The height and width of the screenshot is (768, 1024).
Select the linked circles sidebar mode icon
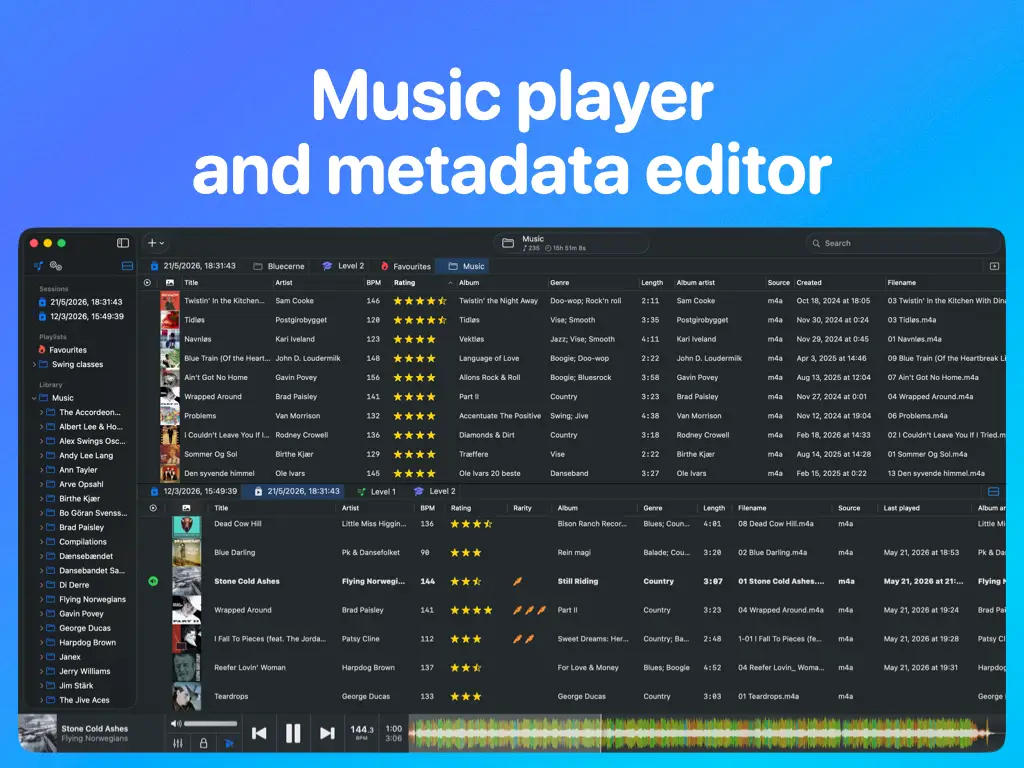[x=56, y=266]
